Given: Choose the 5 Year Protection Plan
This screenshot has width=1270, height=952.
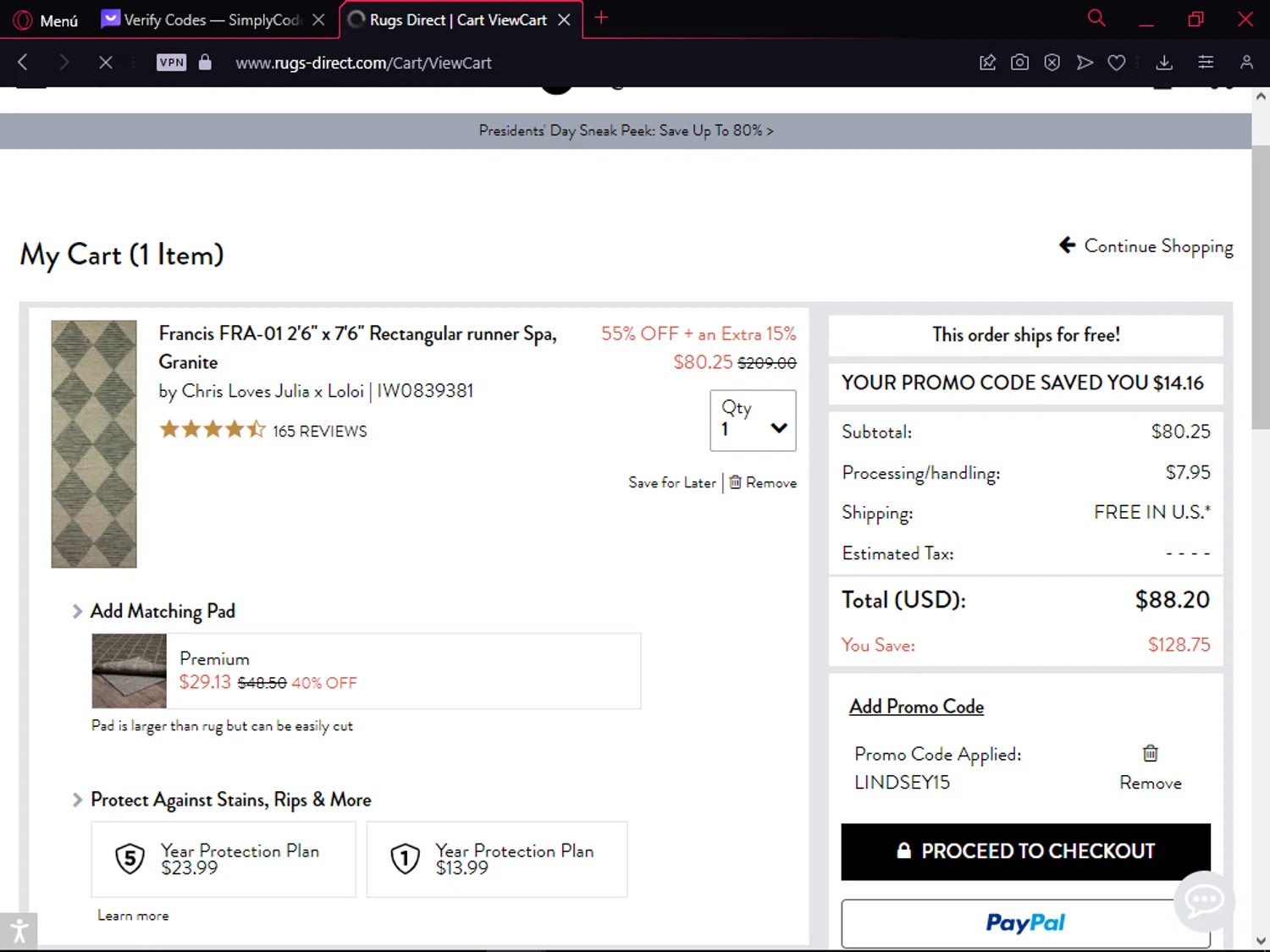Looking at the screenshot, I should click(224, 859).
